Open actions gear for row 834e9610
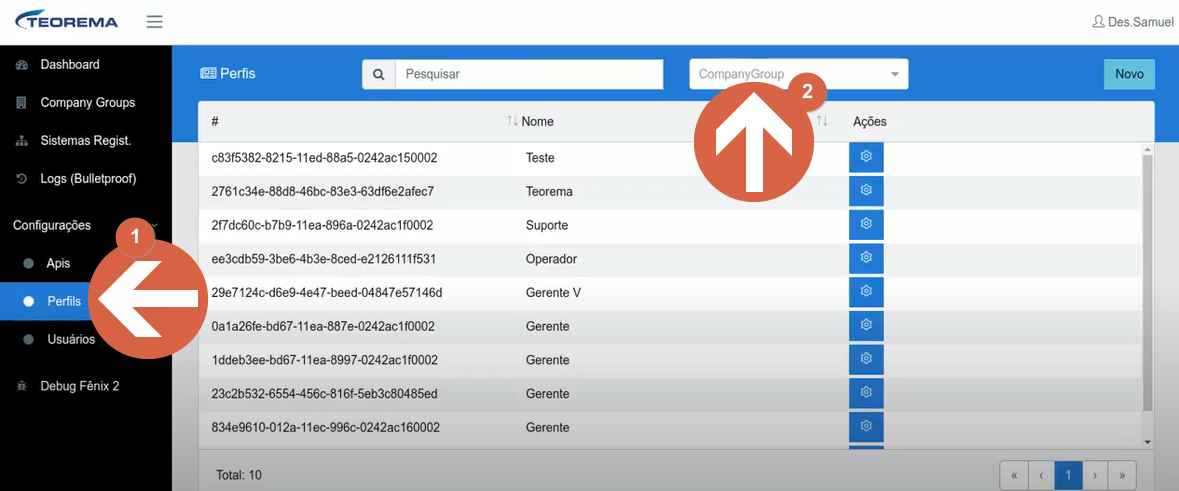 pyautogui.click(x=866, y=426)
